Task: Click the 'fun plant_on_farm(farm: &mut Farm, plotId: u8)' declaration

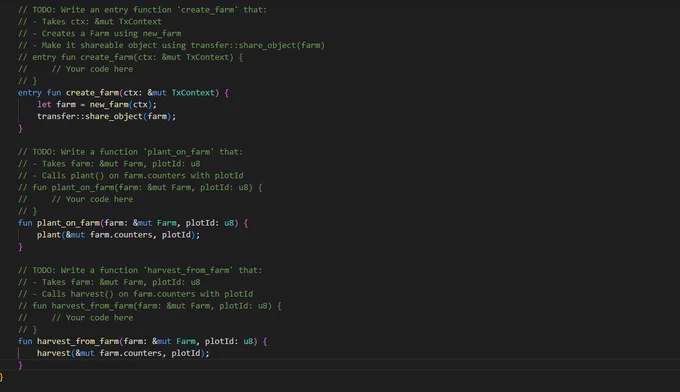Action: click(133, 223)
